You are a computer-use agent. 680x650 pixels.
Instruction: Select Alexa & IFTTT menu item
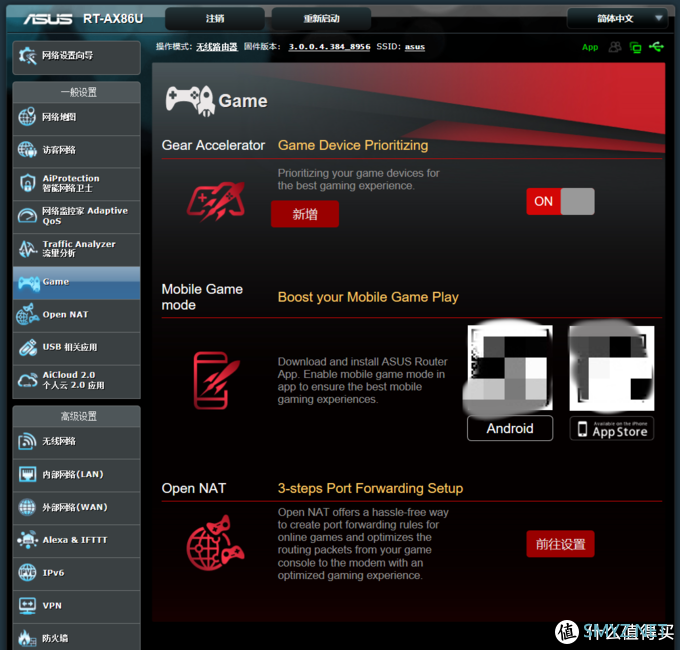coord(77,541)
